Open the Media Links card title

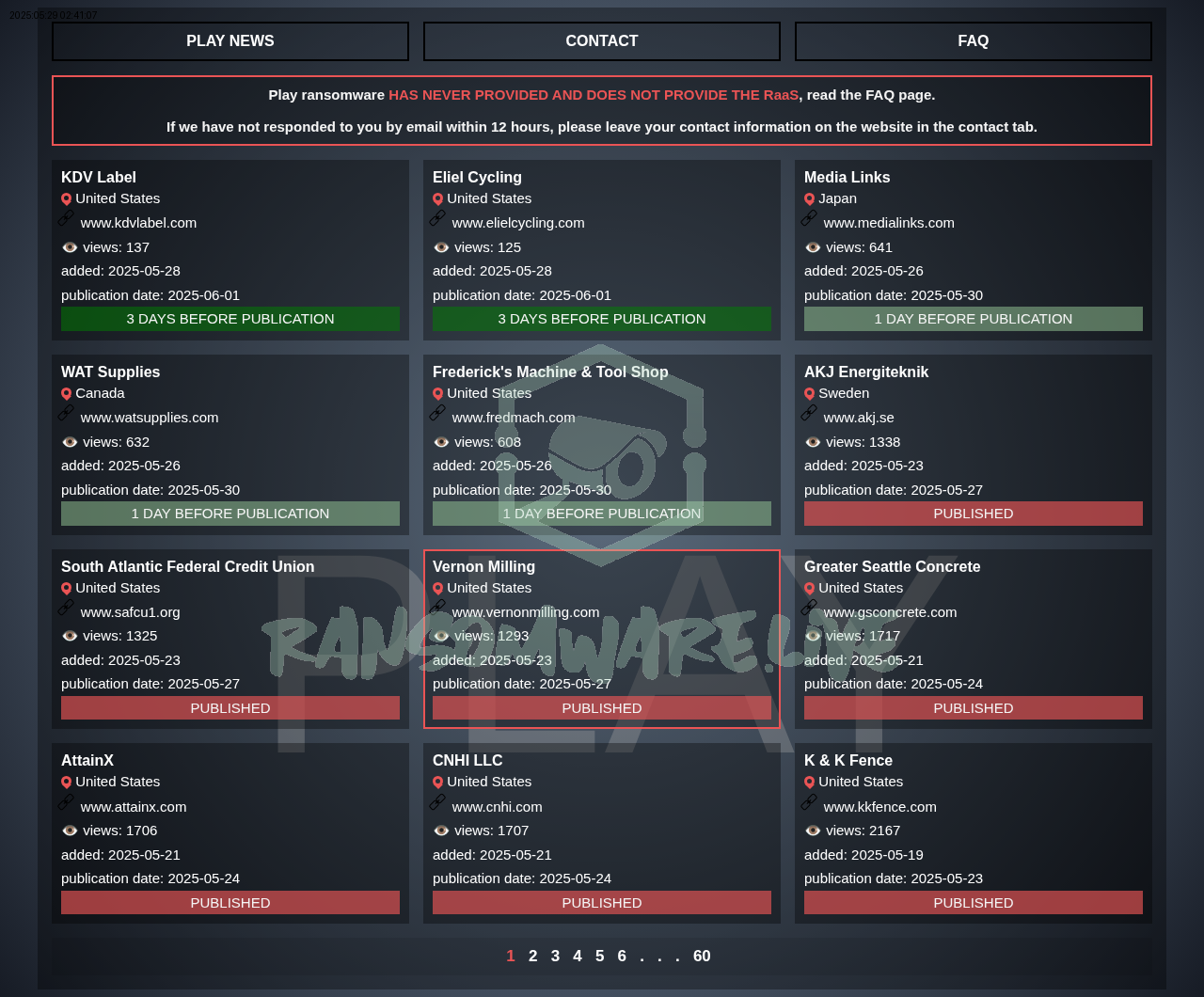click(847, 178)
